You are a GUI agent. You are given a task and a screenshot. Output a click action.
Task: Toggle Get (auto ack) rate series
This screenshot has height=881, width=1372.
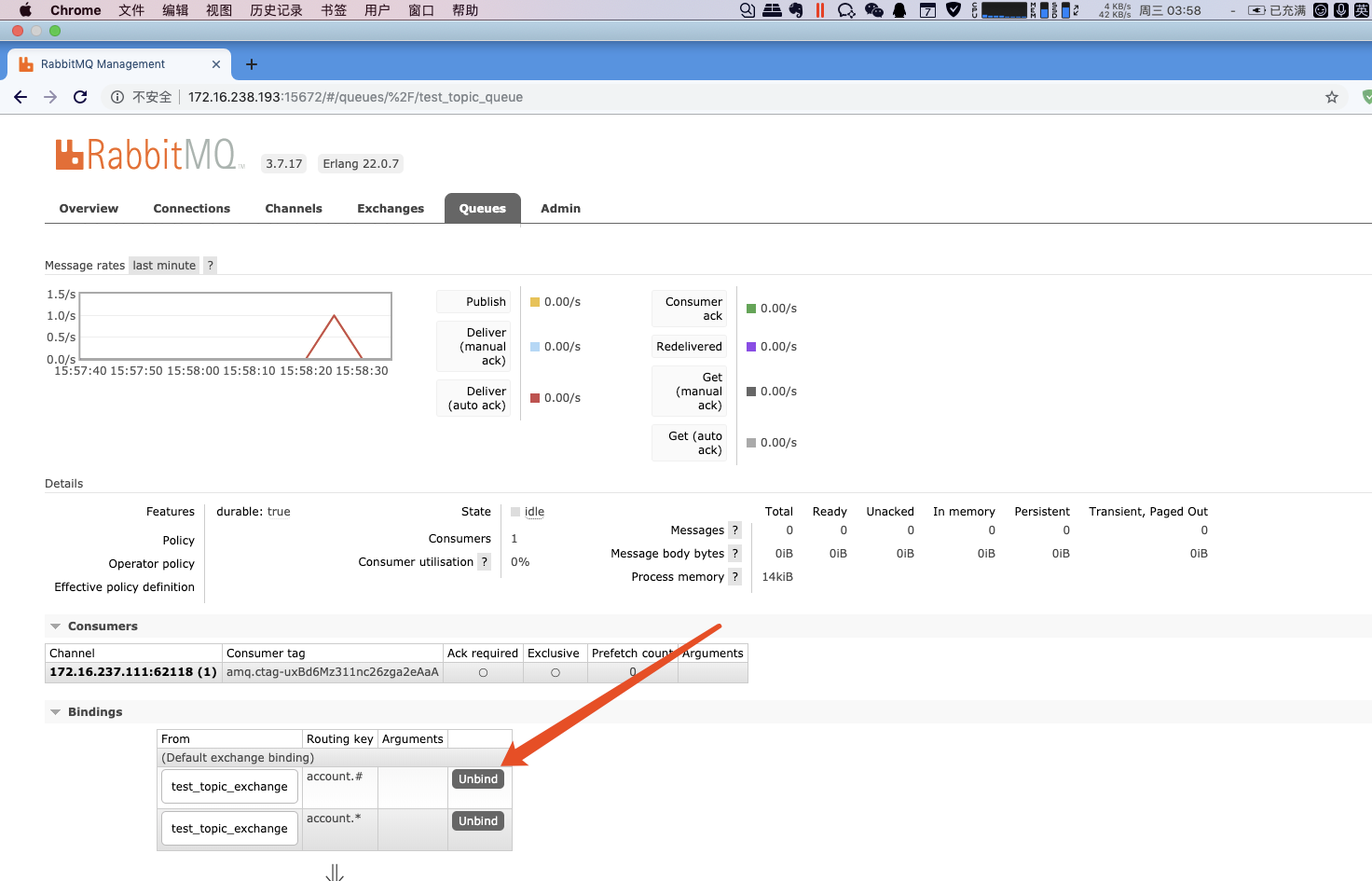click(x=690, y=443)
